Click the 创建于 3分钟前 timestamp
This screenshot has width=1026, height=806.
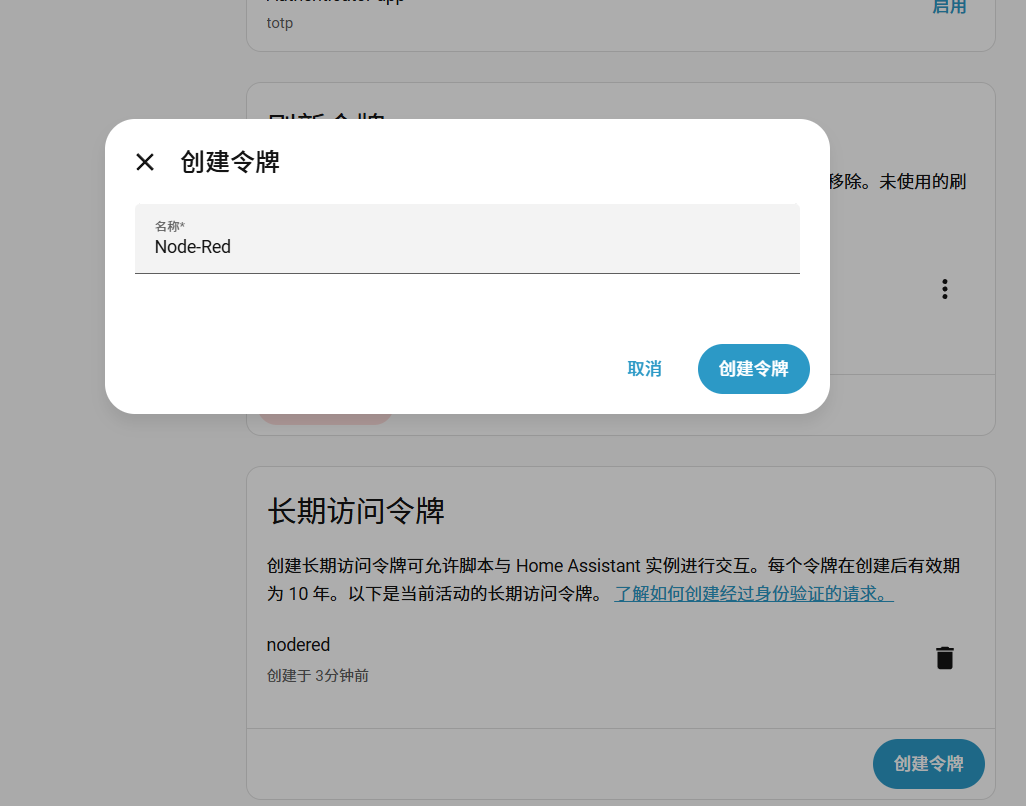pos(317,676)
